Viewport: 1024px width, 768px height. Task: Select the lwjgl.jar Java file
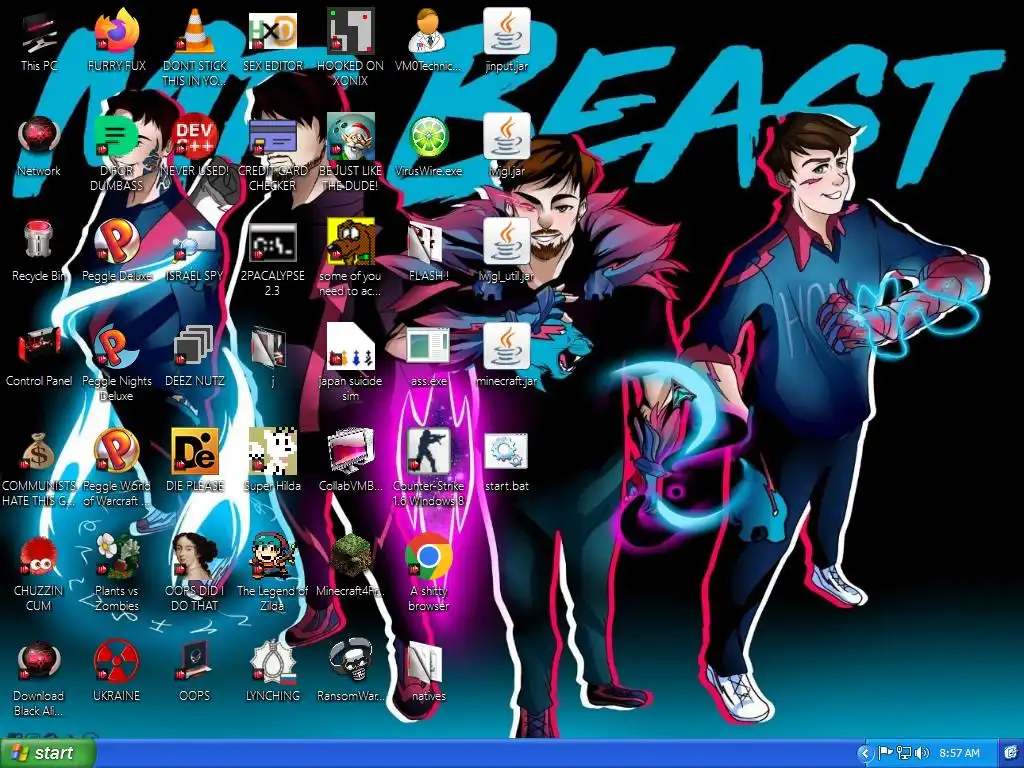(507, 136)
